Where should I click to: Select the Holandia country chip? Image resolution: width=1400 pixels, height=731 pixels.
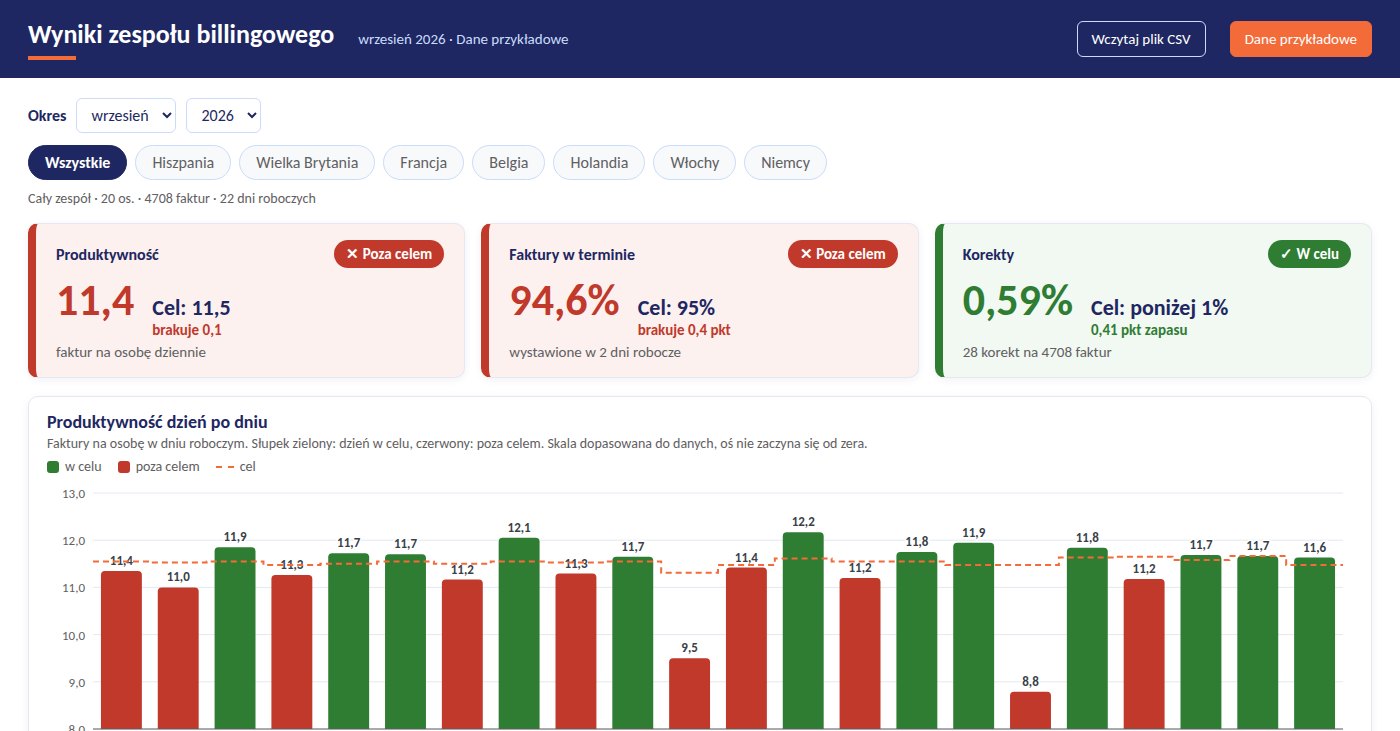click(x=599, y=163)
